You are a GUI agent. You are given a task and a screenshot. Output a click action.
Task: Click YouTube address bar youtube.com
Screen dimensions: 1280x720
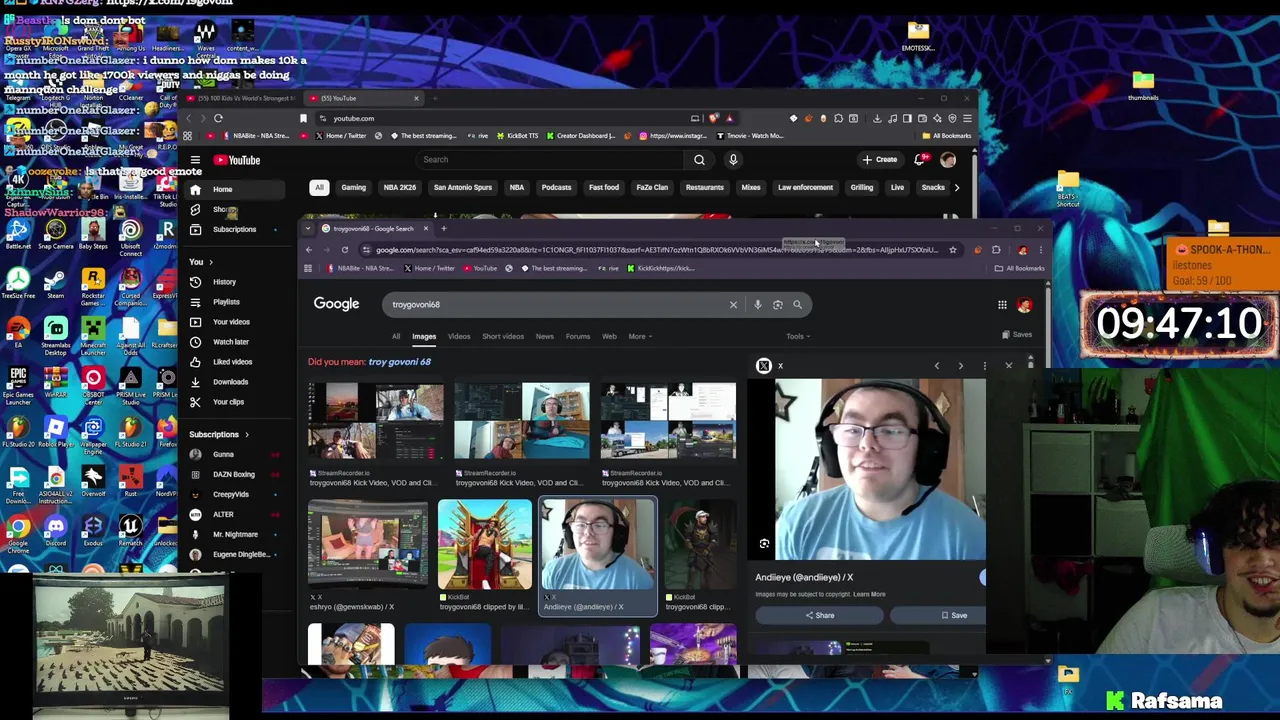[353, 118]
